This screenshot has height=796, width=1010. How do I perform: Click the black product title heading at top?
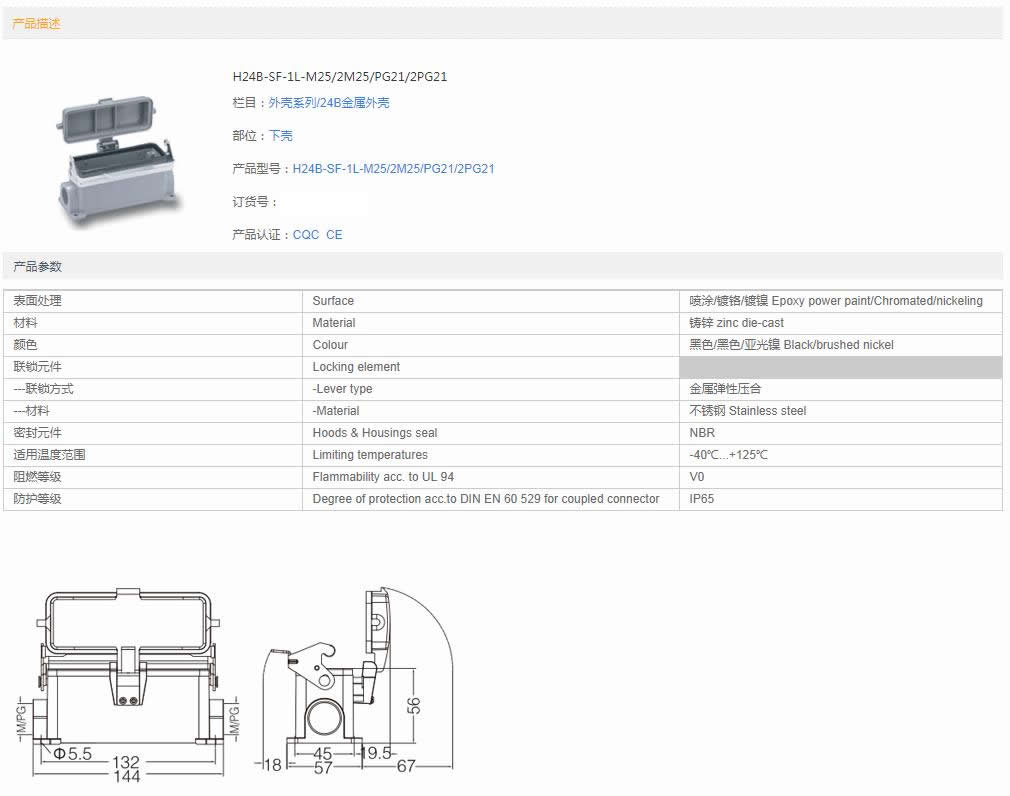pos(339,77)
